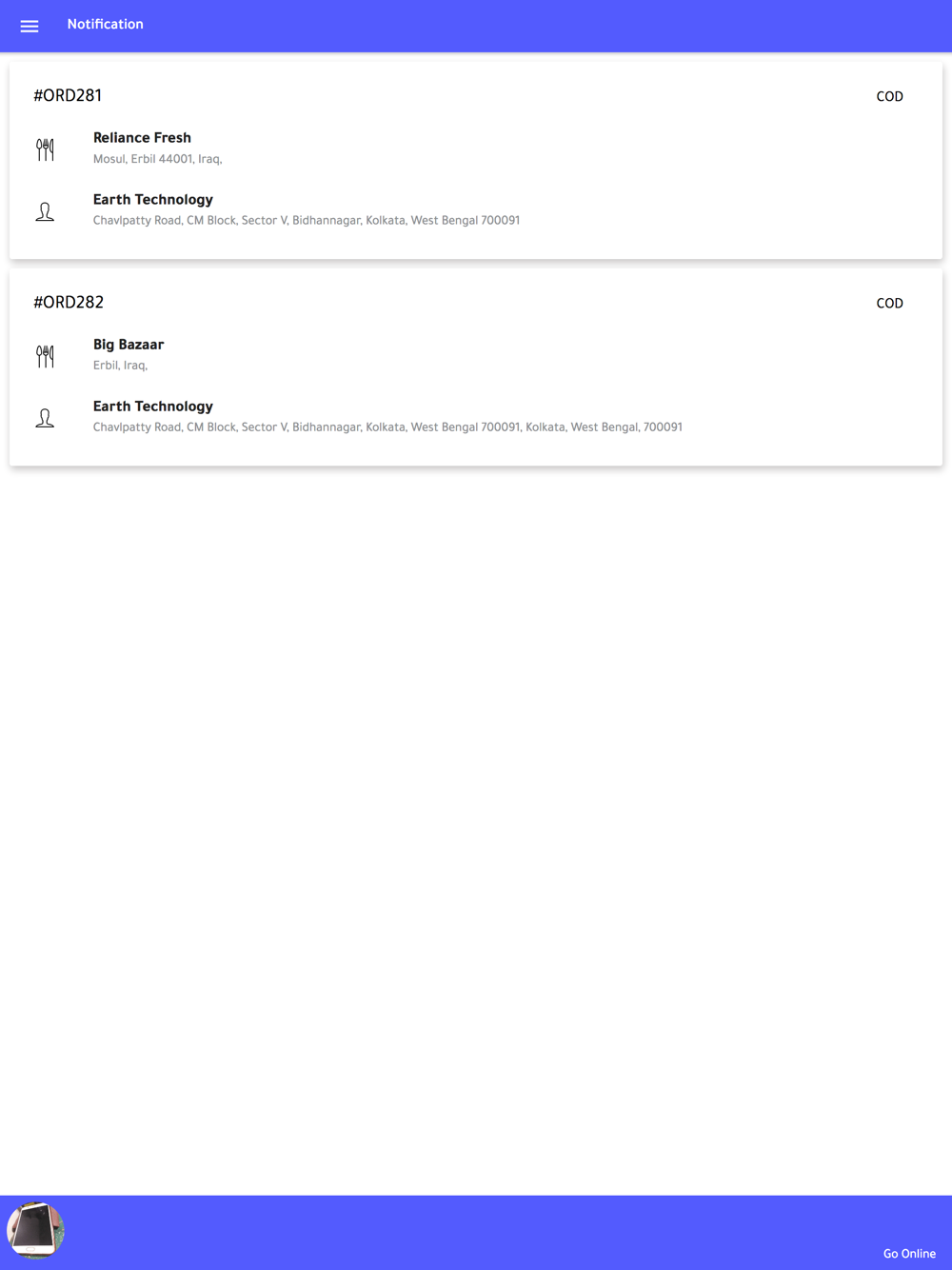Click the restaurant icon for Big Bazaar
This screenshot has height=1270, width=952.
tap(45, 356)
